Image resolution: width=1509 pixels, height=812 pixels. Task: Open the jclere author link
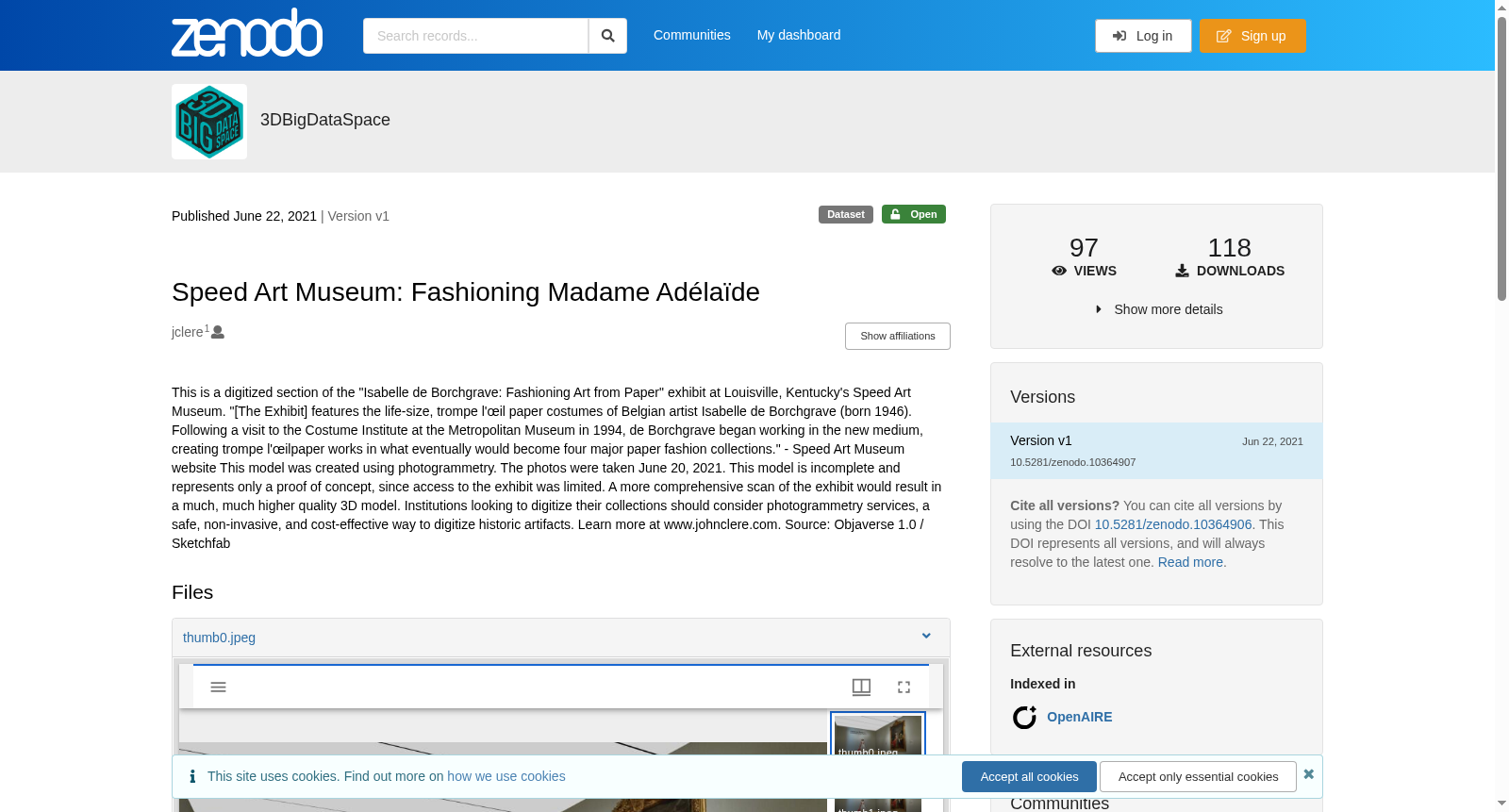point(188,332)
